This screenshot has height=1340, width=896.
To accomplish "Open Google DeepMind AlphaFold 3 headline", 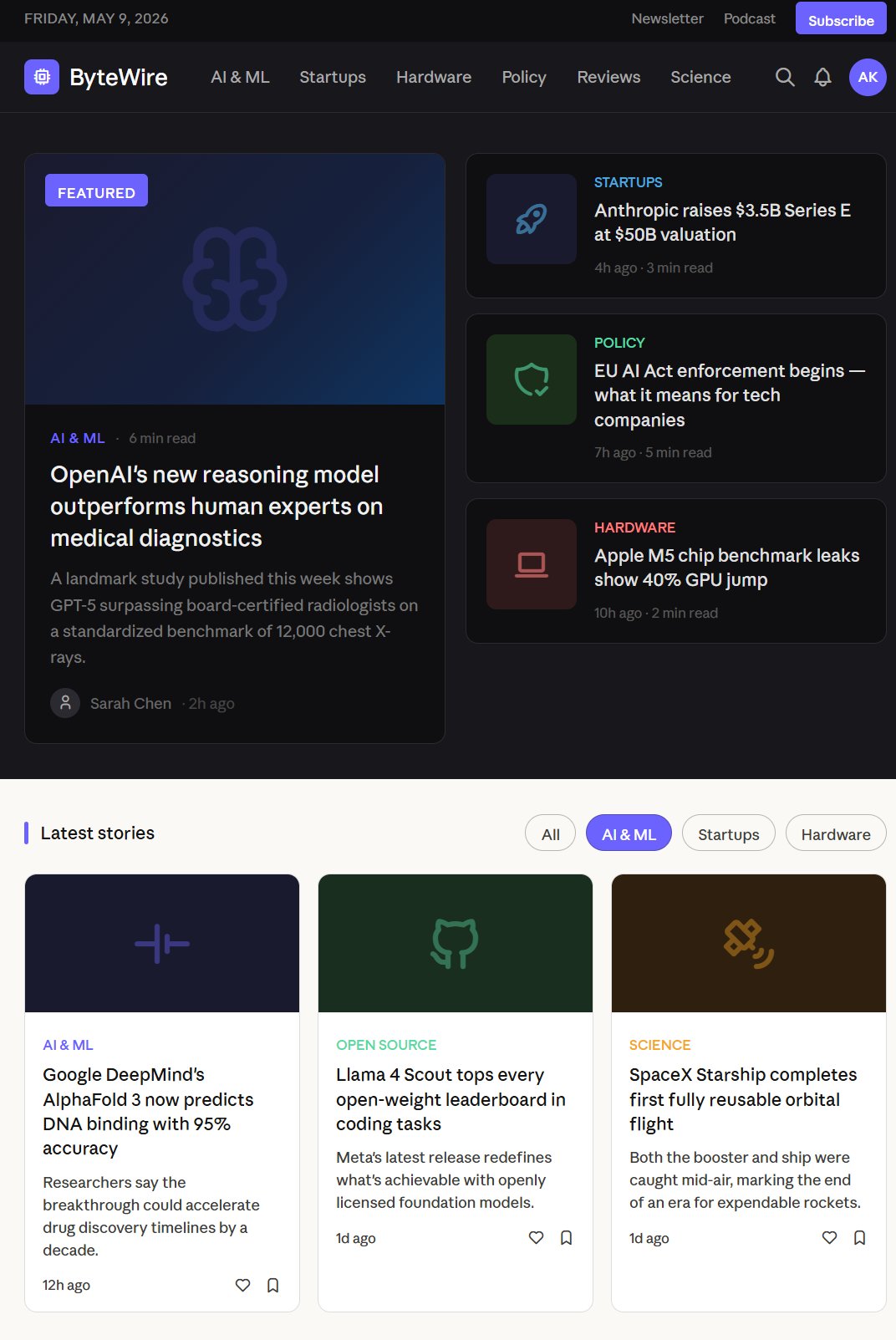I will pyautogui.click(x=148, y=1111).
